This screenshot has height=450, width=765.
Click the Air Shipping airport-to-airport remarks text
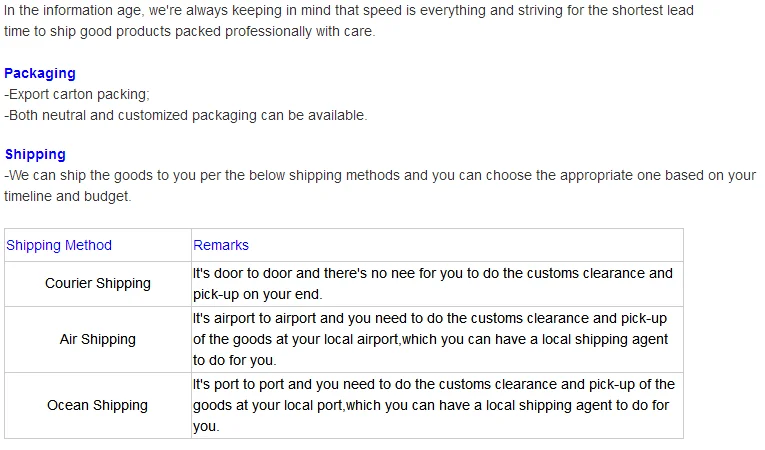coord(430,319)
